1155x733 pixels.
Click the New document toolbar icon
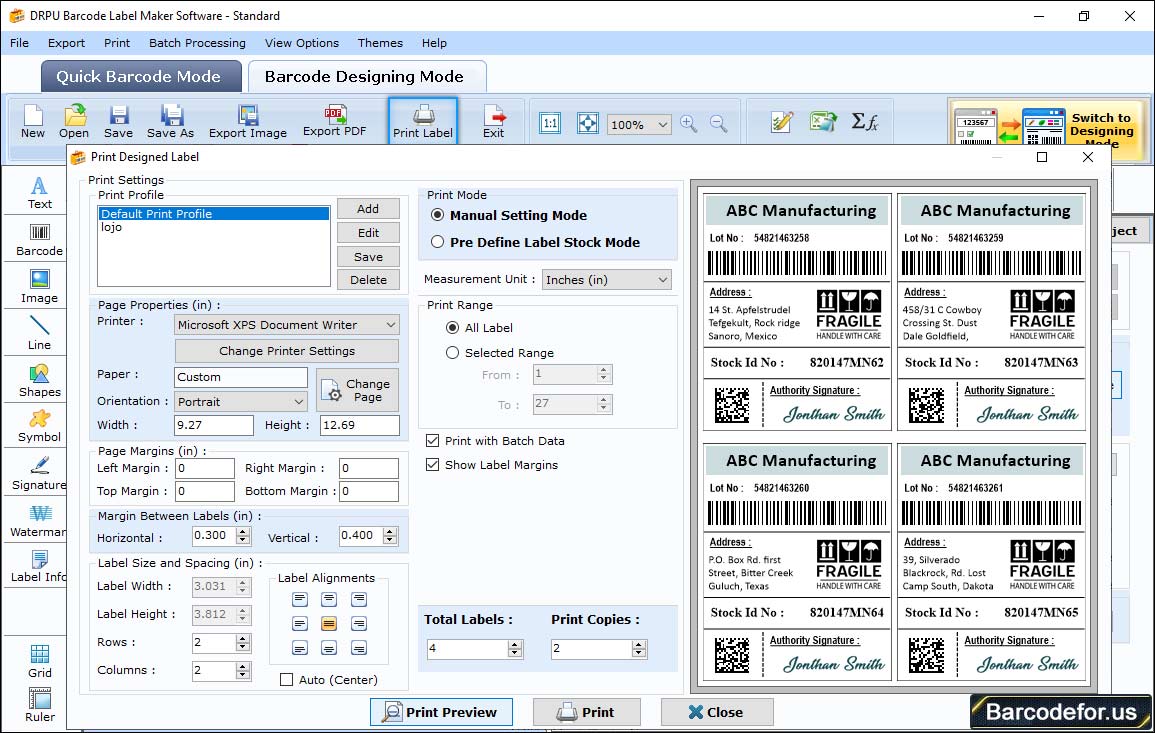(32, 122)
